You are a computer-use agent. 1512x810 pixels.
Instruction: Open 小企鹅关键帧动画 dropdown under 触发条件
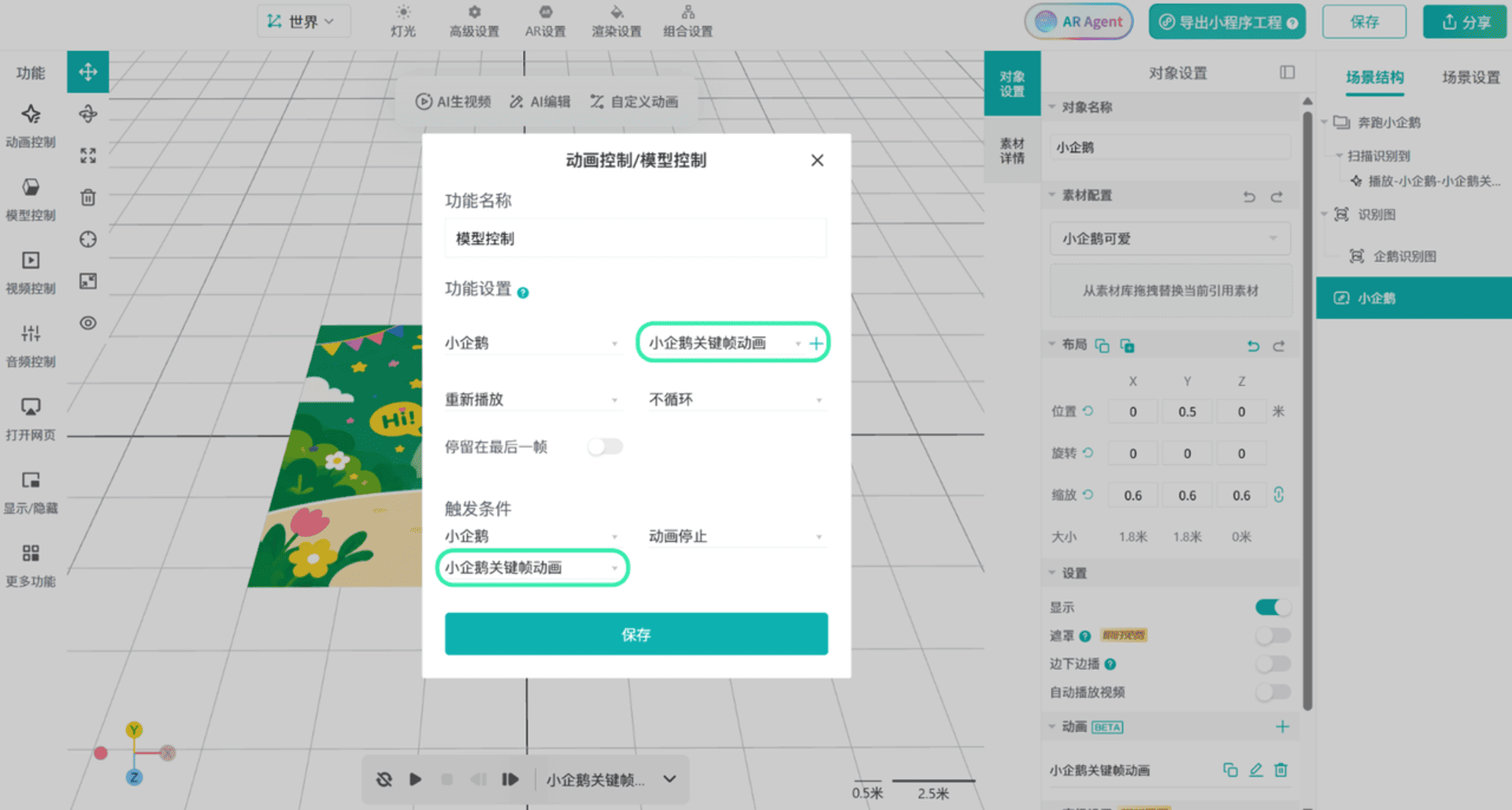coord(532,568)
